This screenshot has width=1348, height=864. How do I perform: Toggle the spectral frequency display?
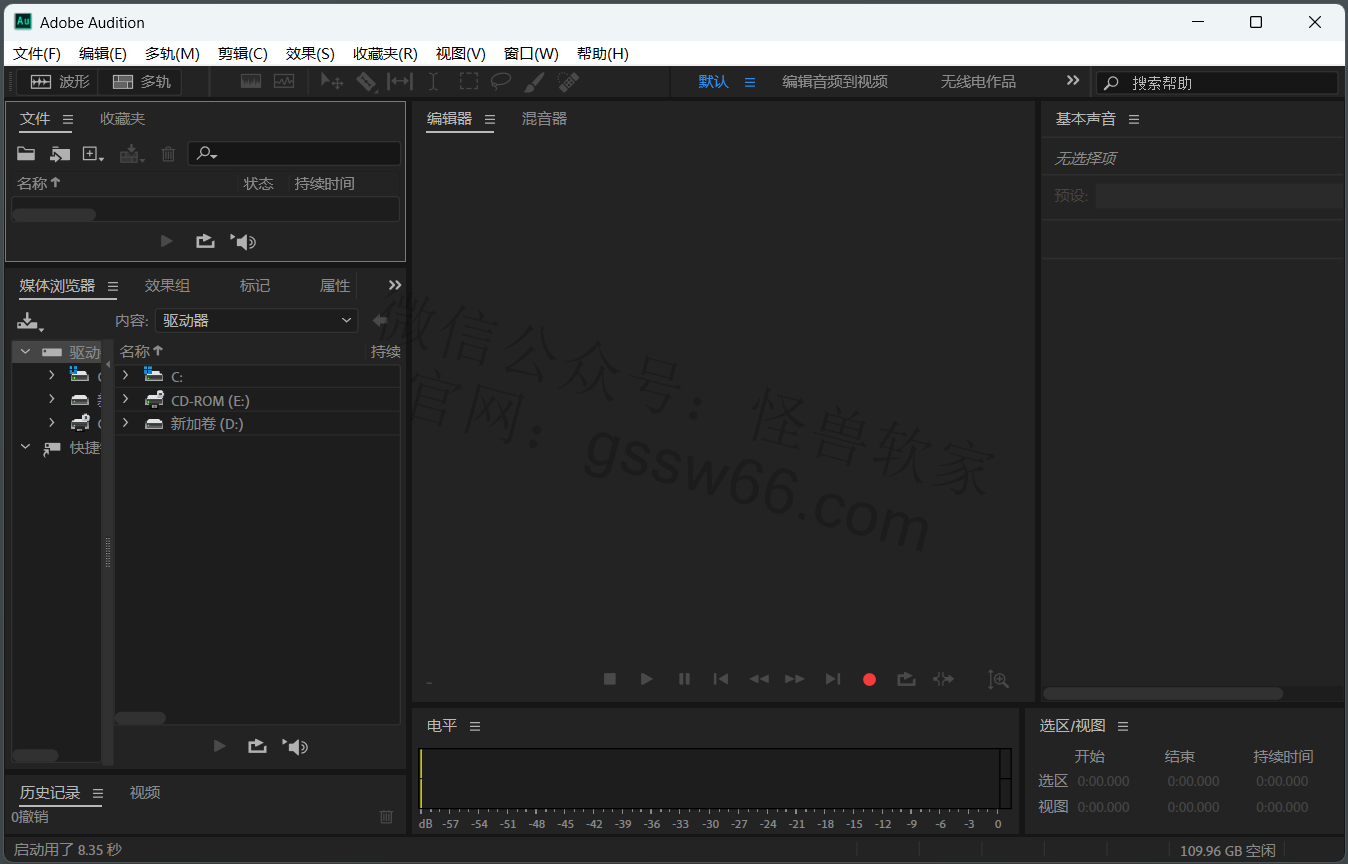point(251,82)
